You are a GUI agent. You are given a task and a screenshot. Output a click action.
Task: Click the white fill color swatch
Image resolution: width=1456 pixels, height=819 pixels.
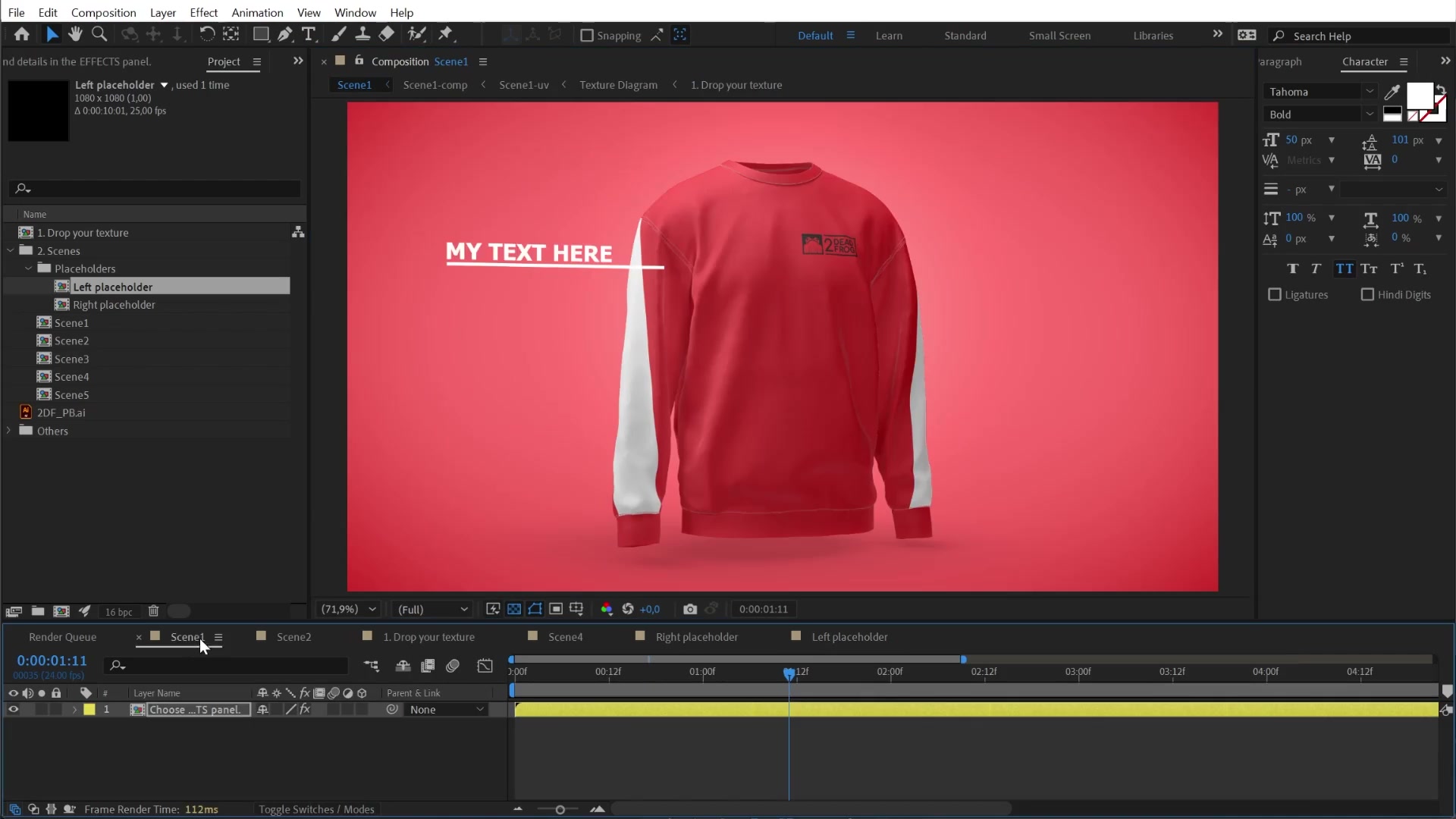click(x=1418, y=96)
